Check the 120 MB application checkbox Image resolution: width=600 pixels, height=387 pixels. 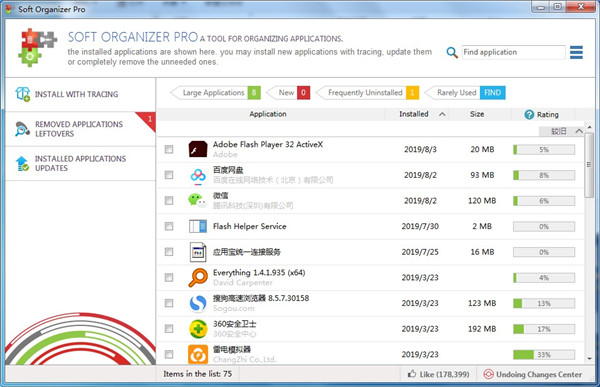(x=169, y=201)
